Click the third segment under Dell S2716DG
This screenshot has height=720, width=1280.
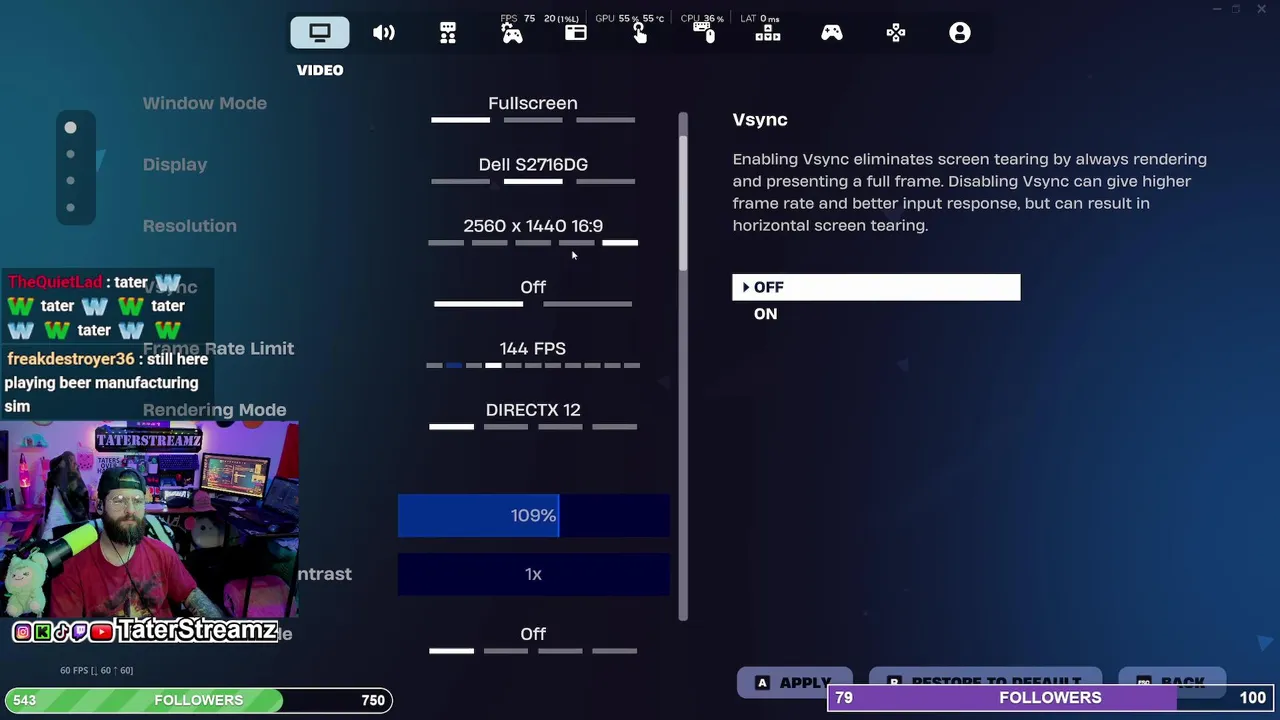click(606, 182)
